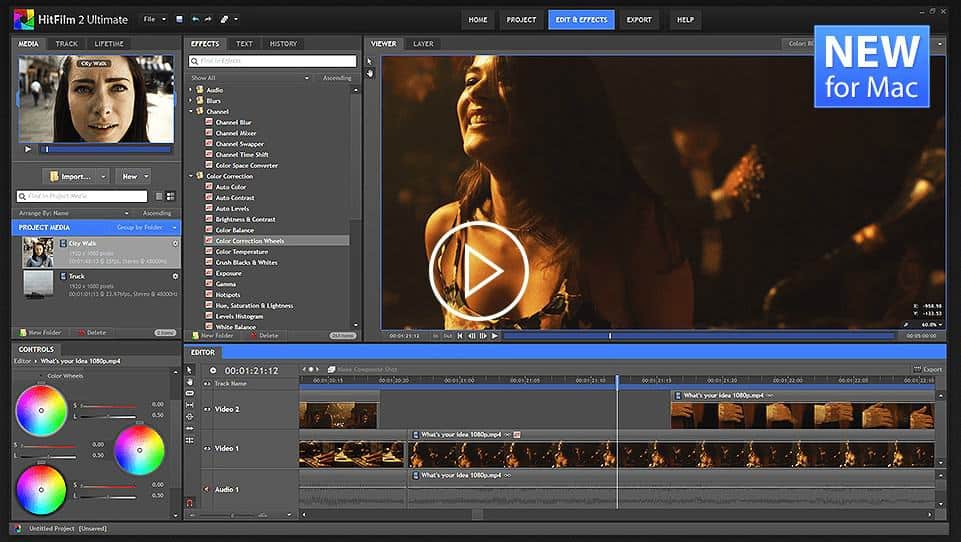The image size is (961, 542).
Task: Open the Import dropdown arrow
Action: 103,177
